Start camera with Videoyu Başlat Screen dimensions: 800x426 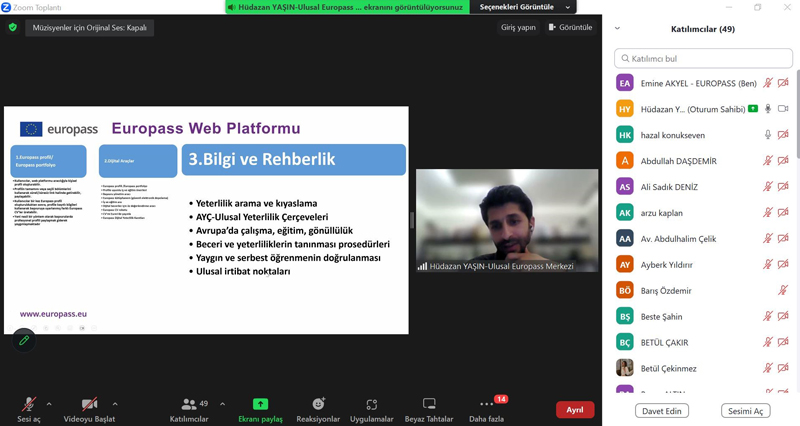[89, 410]
